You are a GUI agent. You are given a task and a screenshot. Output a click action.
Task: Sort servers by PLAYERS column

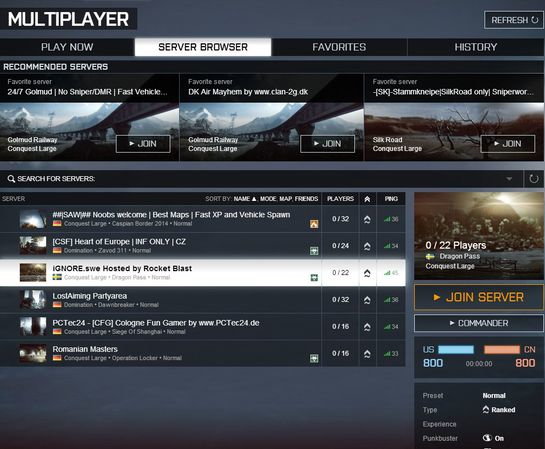tap(340, 199)
